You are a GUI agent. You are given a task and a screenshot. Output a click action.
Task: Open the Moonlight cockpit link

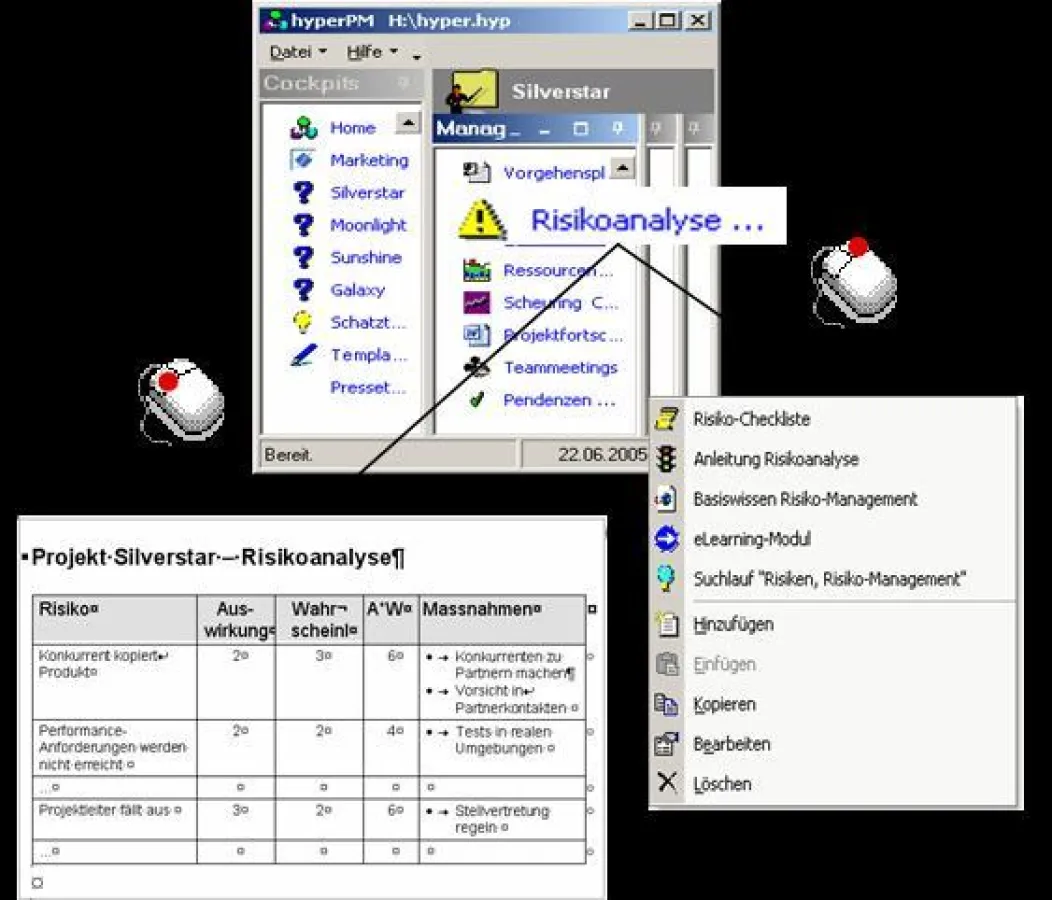(x=368, y=225)
